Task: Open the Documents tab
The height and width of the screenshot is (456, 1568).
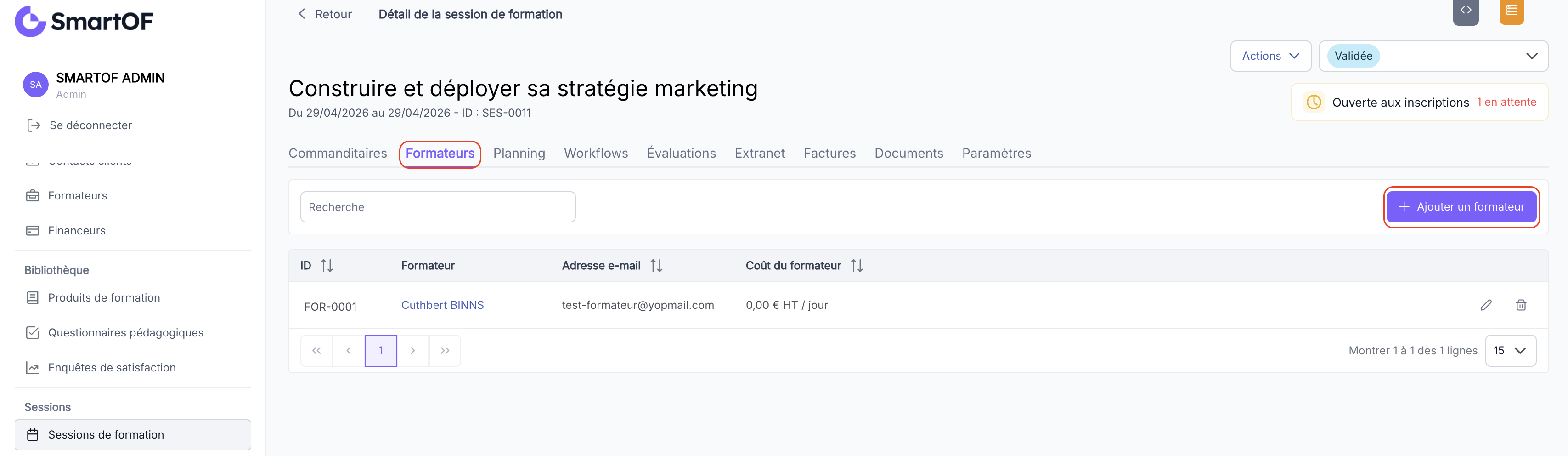Action: coord(909,154)
